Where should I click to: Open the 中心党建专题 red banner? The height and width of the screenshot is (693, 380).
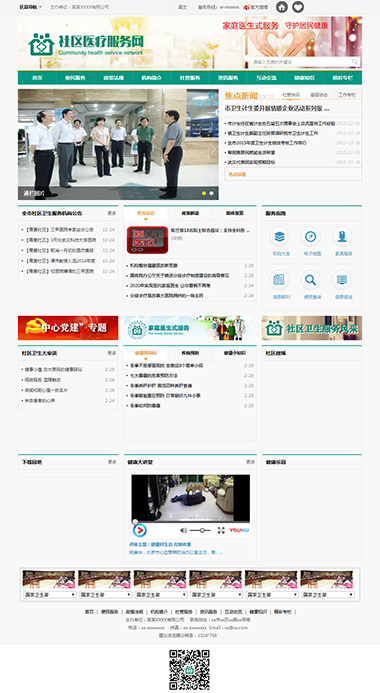(68, 328)
